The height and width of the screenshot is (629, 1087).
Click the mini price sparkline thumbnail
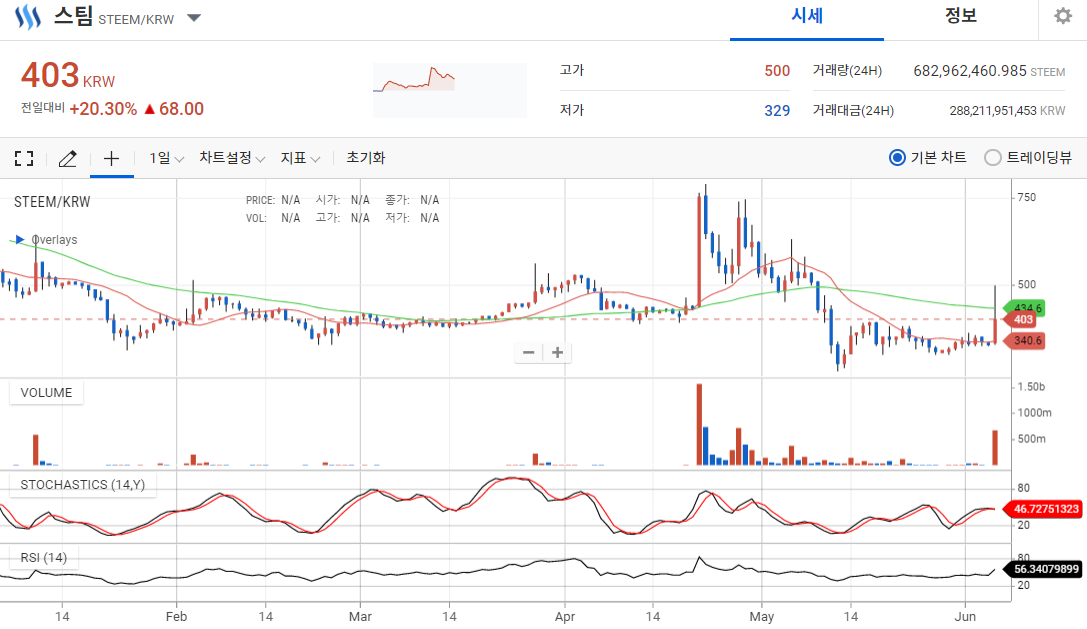[449, 90]
